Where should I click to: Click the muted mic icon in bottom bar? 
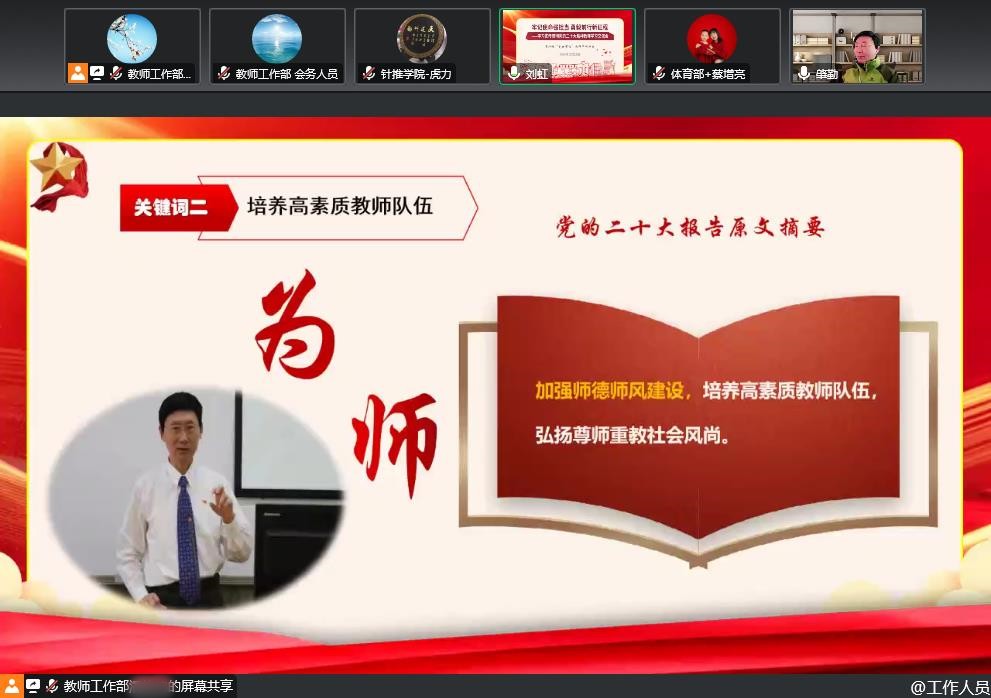(x=51, y=686)
